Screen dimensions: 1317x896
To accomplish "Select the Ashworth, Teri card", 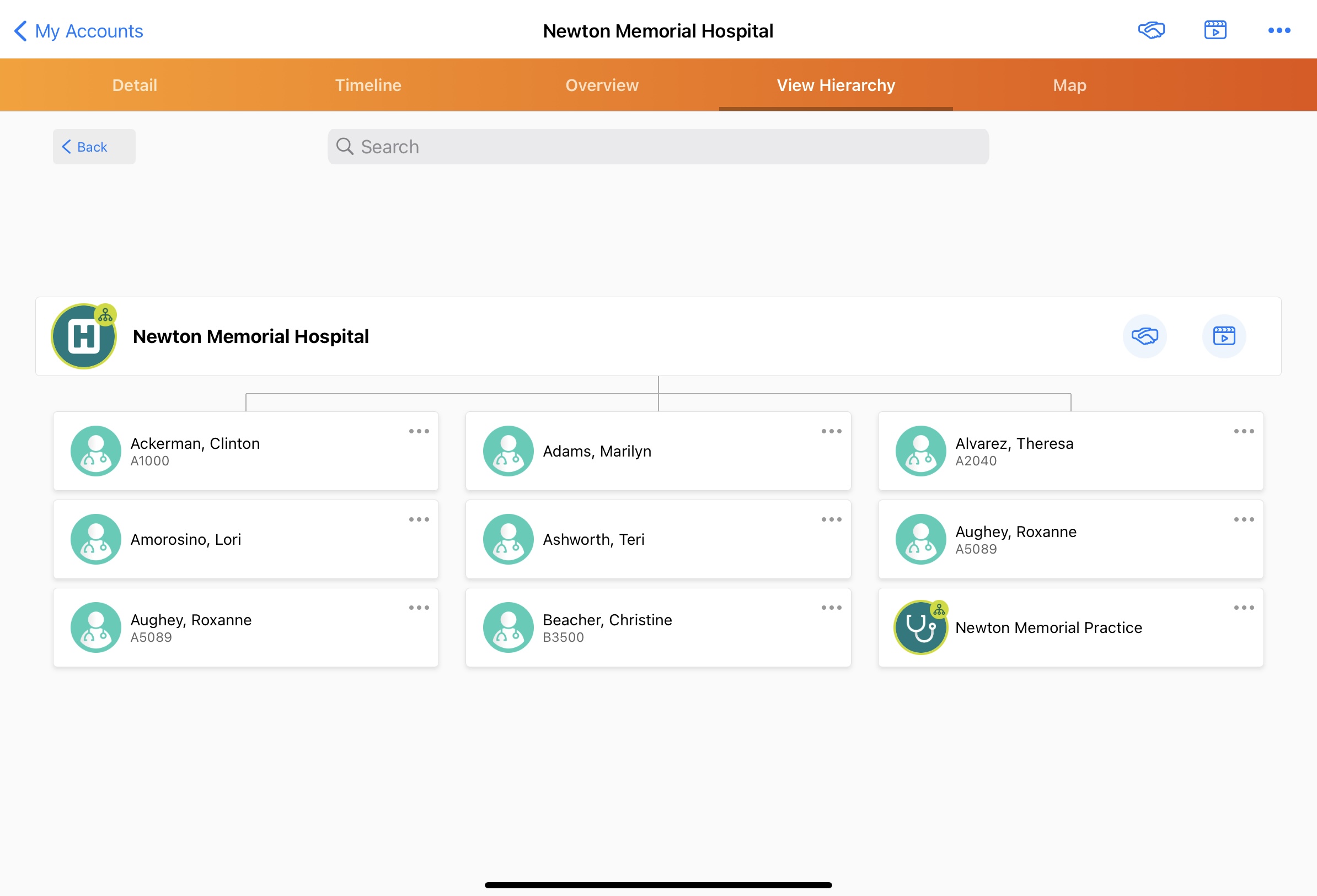I will [657, 539].
